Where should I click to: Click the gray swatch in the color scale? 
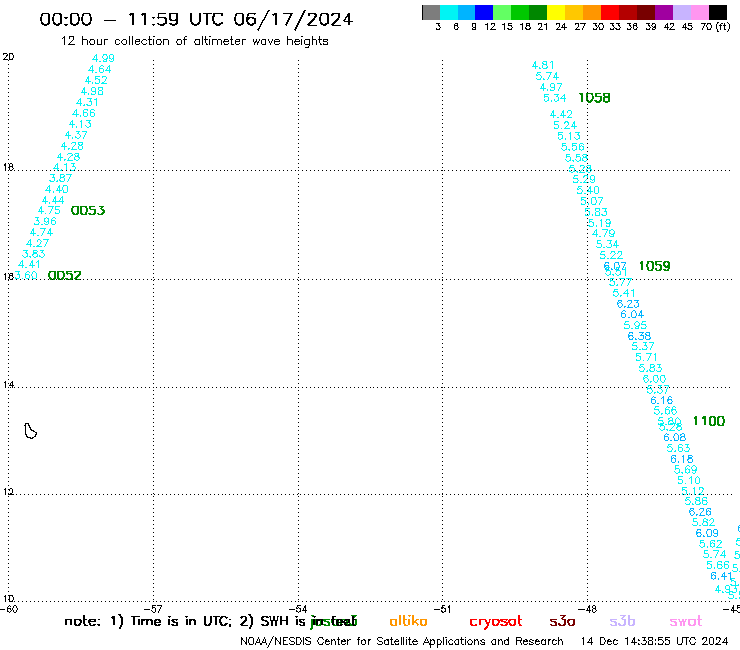pos(431,12)
